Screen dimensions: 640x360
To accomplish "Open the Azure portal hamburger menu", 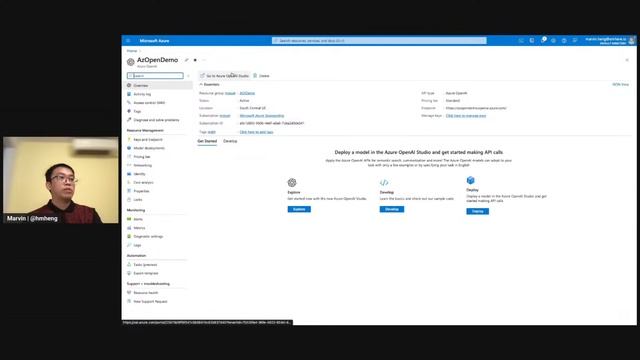I will click(128, 41).
